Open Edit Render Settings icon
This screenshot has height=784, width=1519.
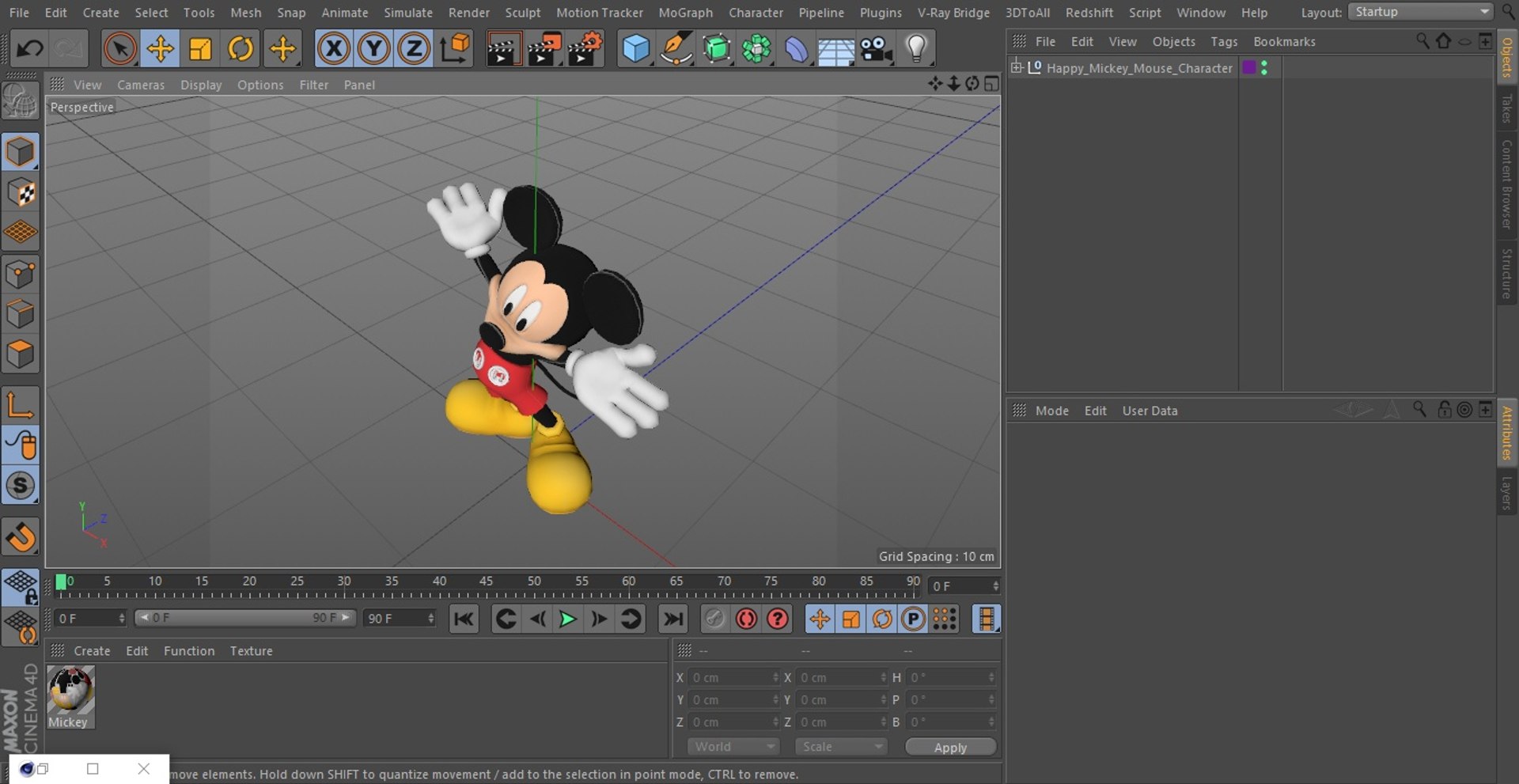tap(585, 49)
